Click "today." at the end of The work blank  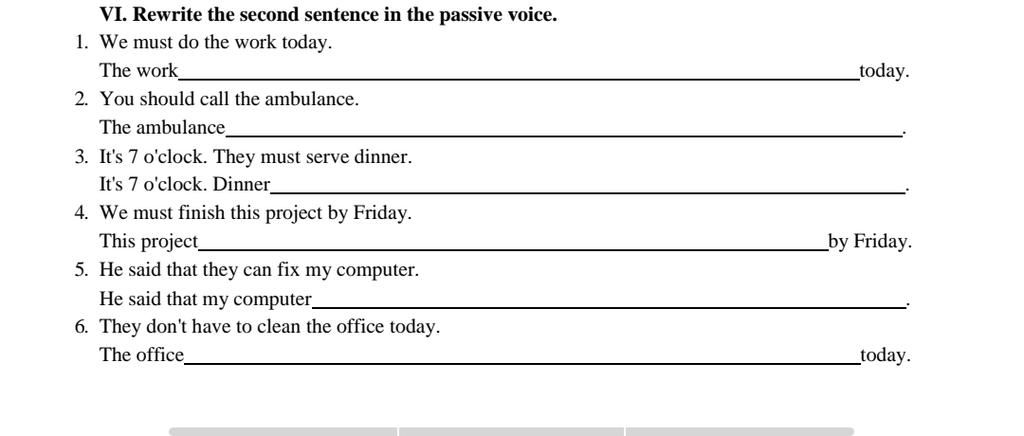(884, 72)
